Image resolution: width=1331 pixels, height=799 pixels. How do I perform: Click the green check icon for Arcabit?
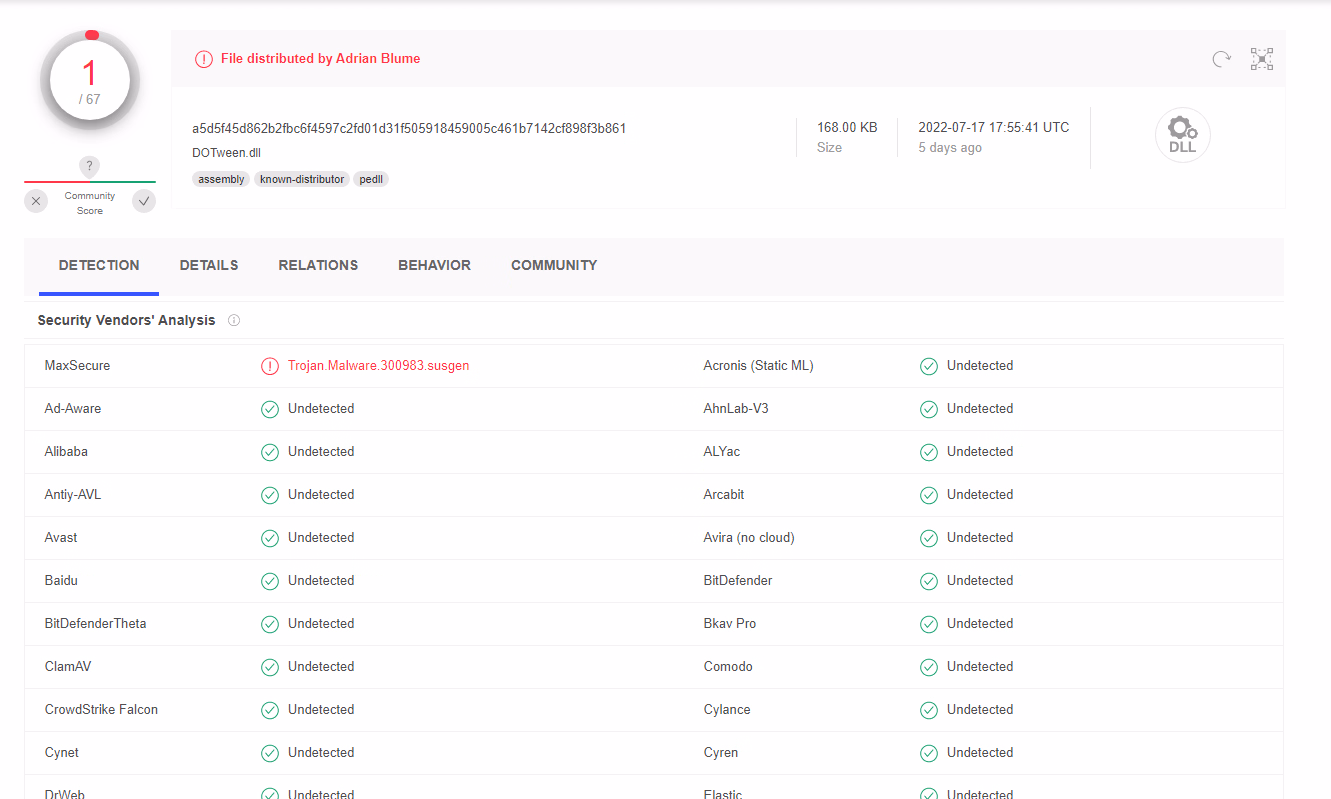point(929,495)
